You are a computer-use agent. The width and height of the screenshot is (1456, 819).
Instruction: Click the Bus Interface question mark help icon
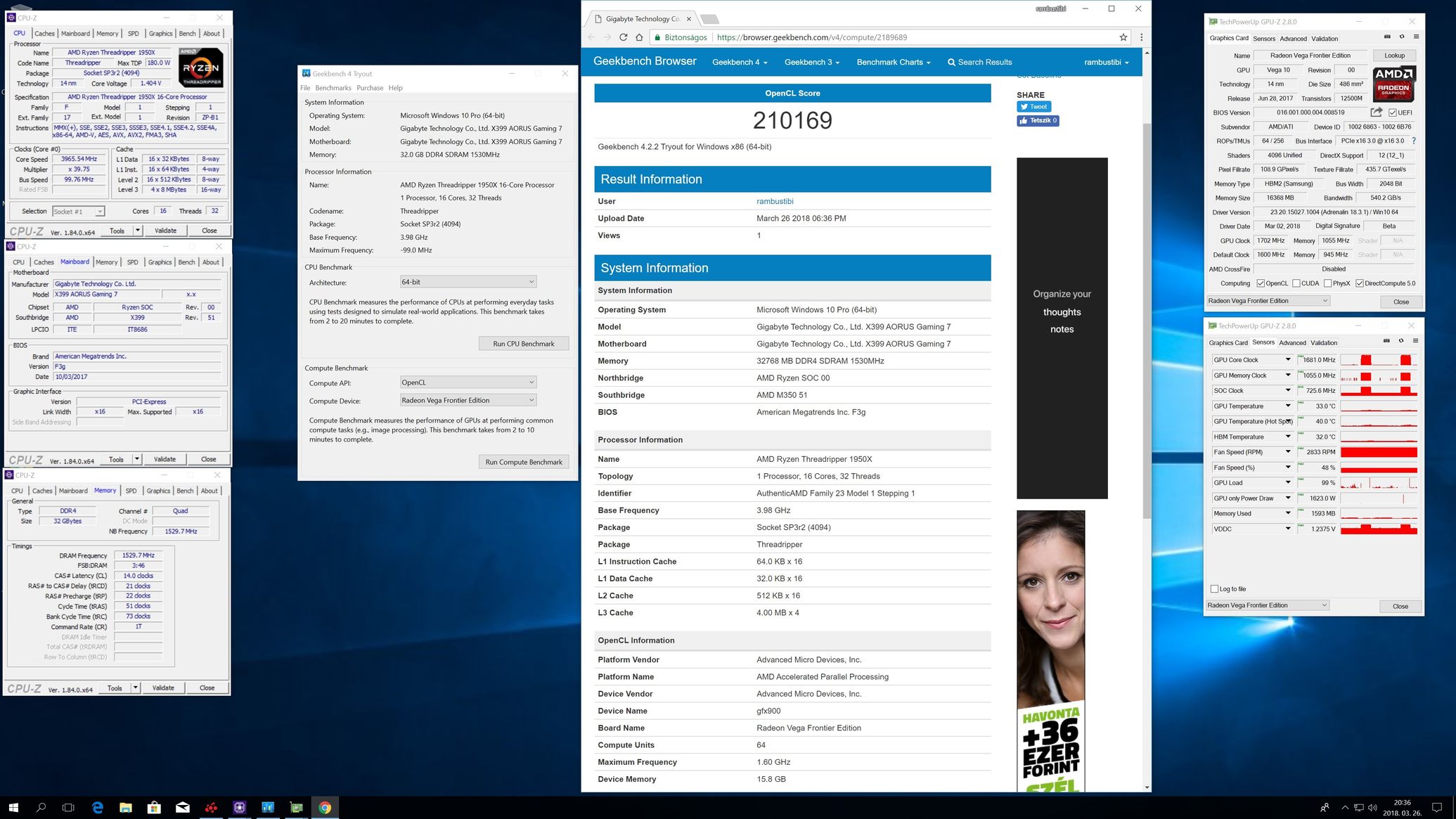coord(1414,141)
